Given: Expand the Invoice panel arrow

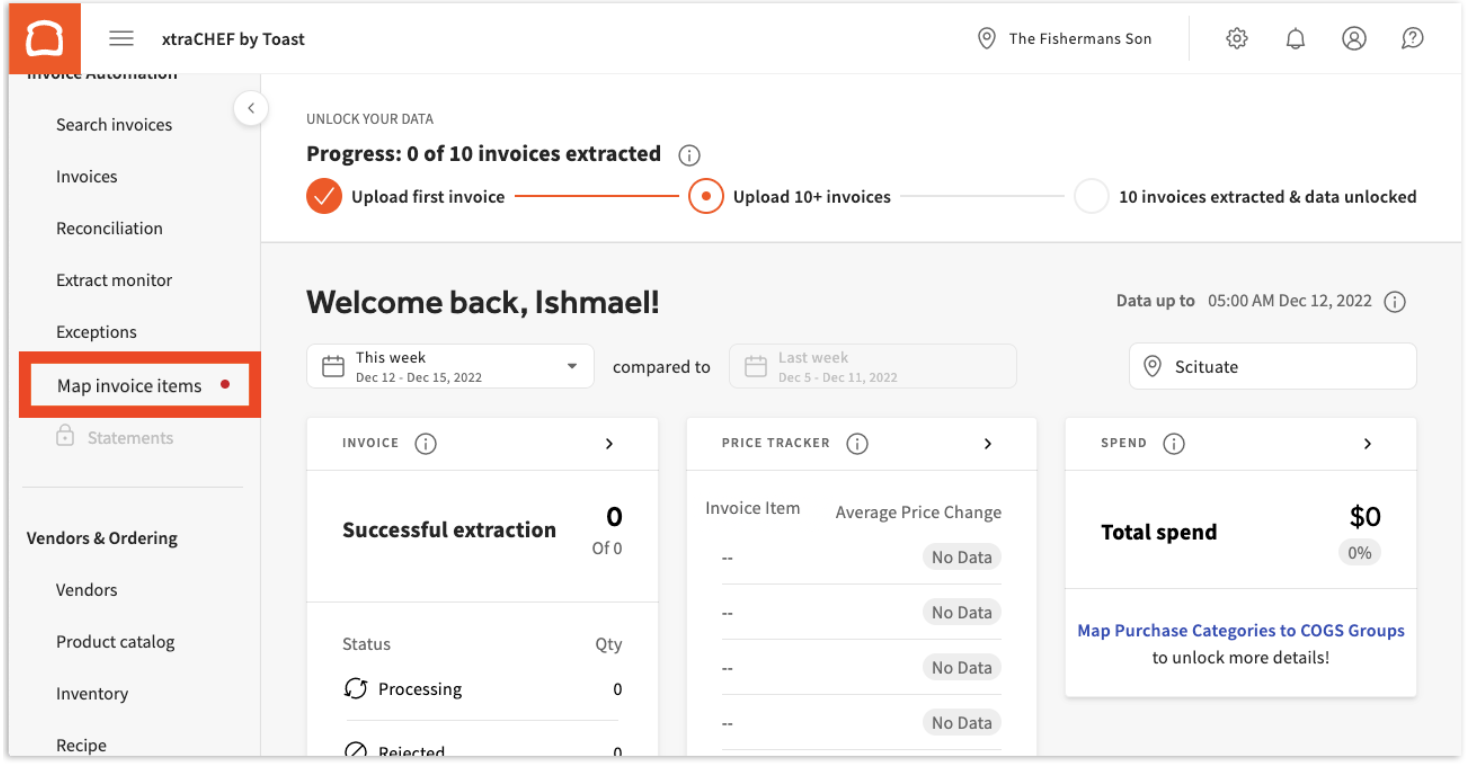Looking at the screenshot, I should click(x=609, y=443).
